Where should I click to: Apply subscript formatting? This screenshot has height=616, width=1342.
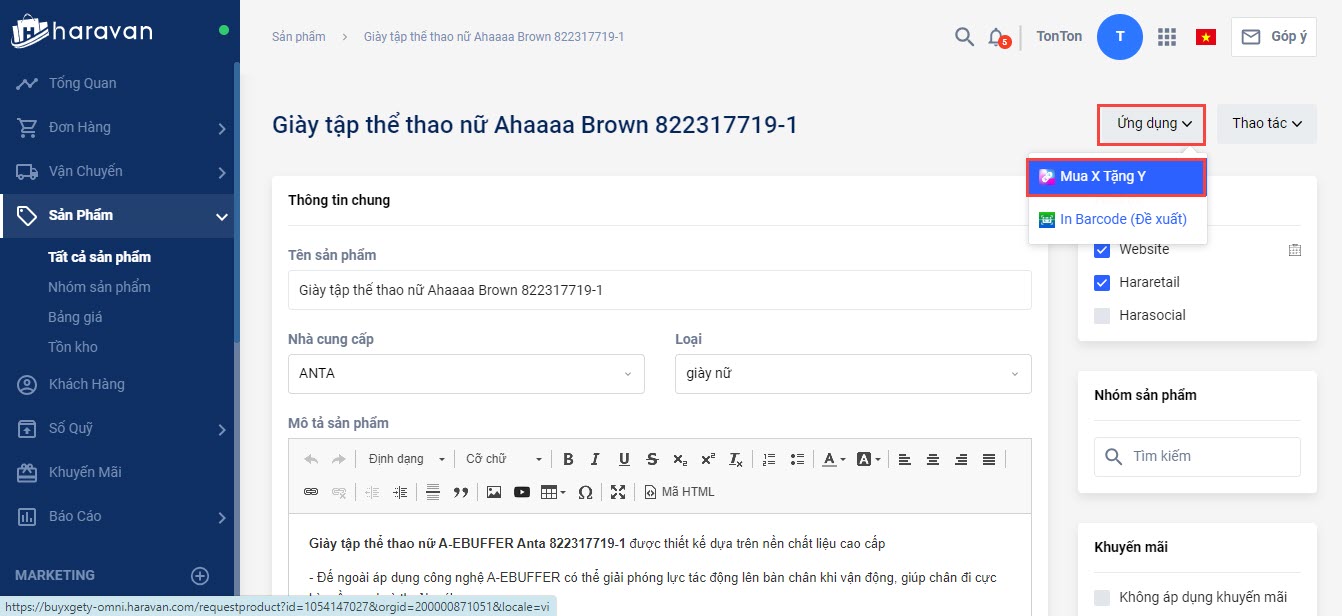click(x=680, y=459)
